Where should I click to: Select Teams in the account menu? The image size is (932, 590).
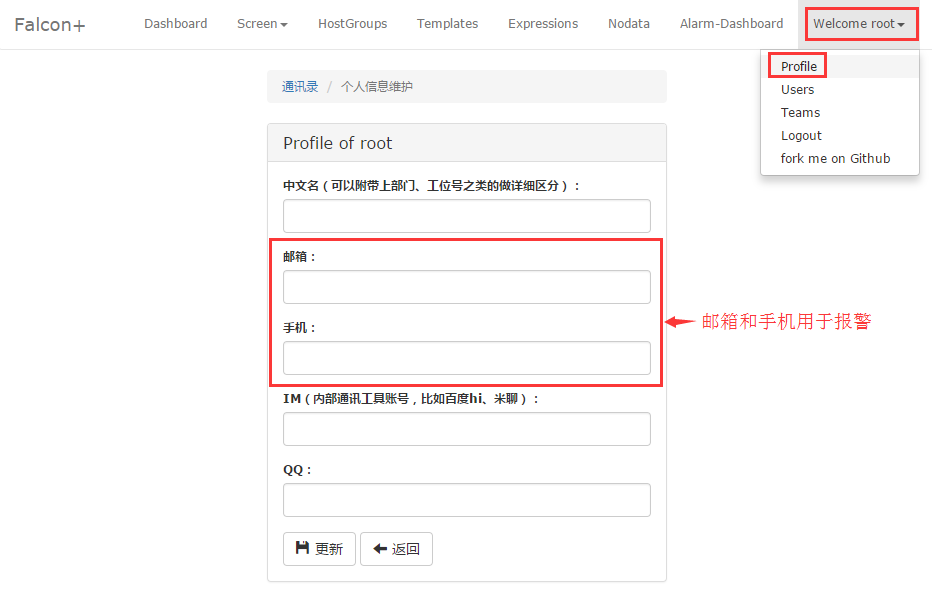[x=800, y=112]
